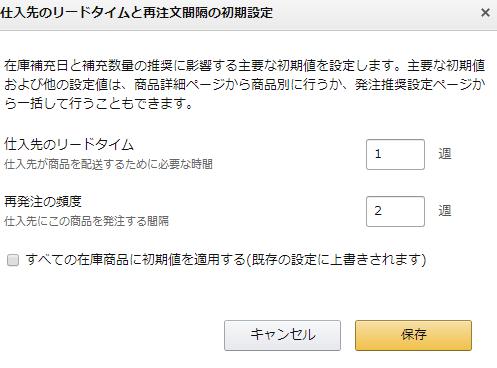Click the 週 unit beside the lead time field
The image size is (497, 368).
[445, 154]
